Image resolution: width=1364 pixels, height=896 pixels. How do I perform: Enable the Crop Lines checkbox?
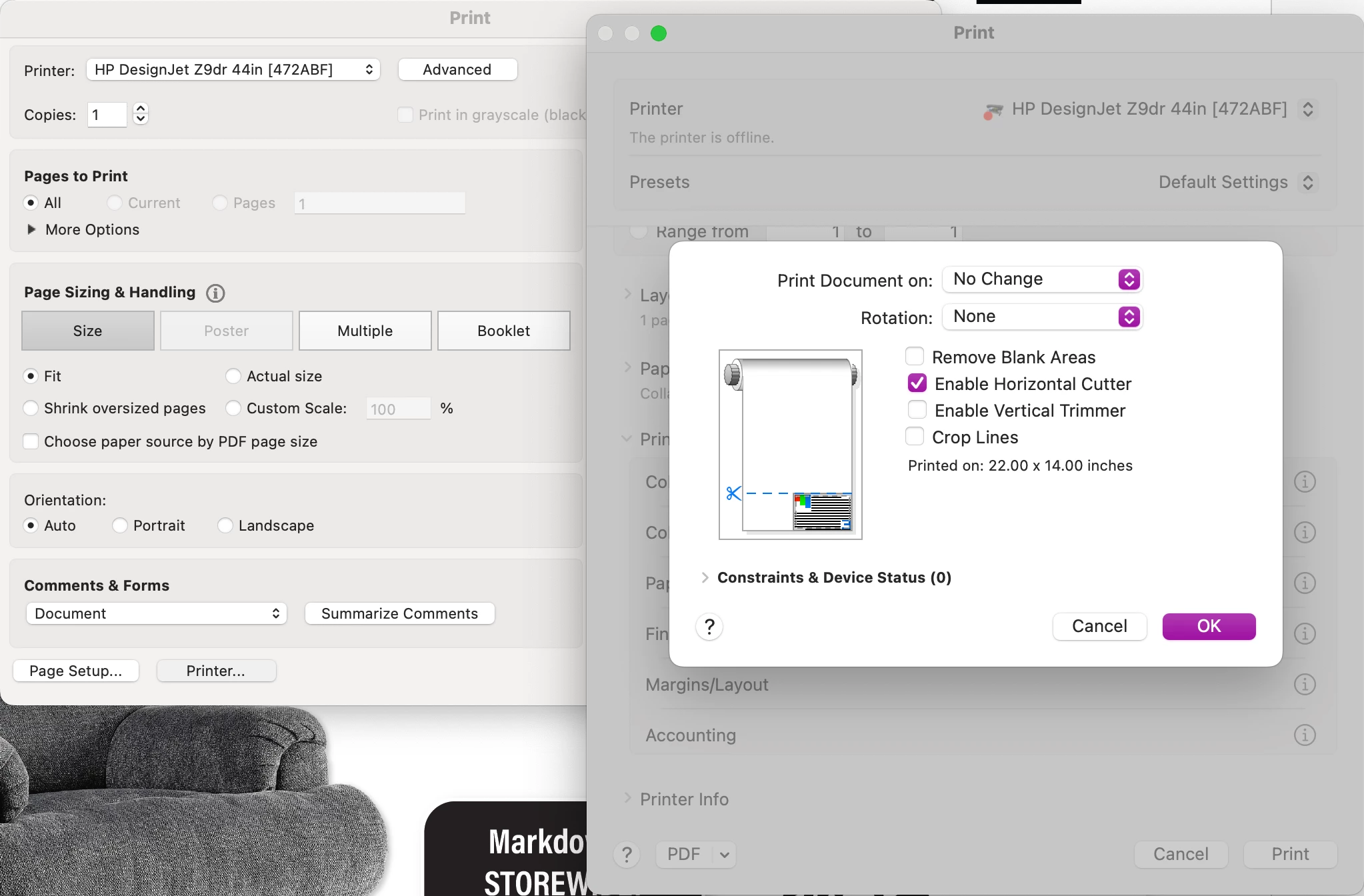[915, 437]
